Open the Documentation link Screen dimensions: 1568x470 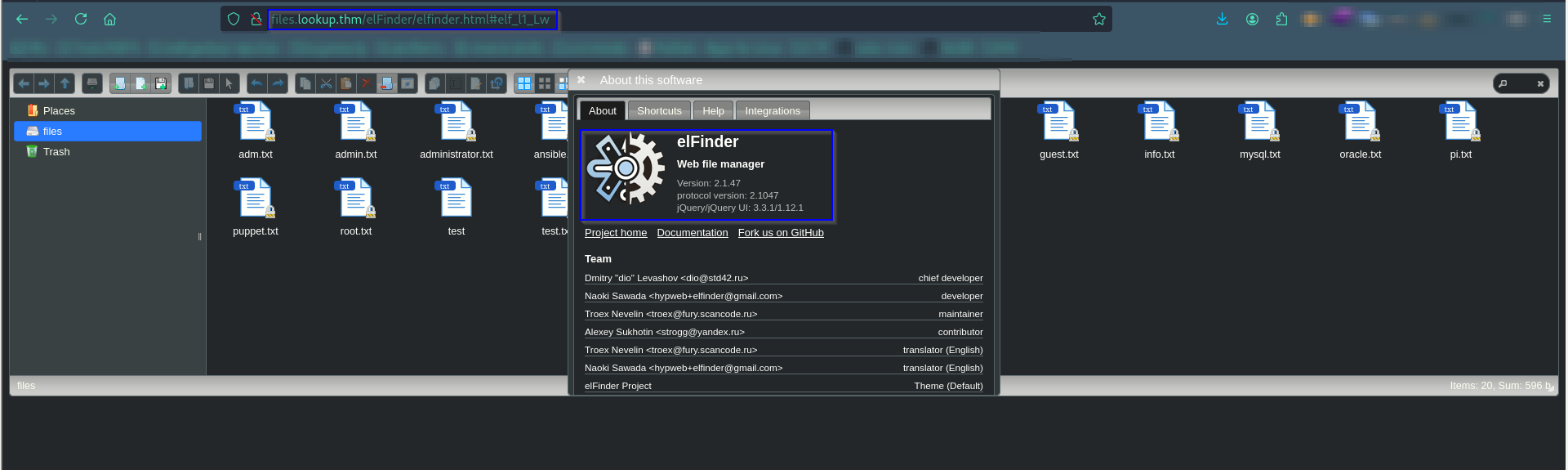[693, 233]
